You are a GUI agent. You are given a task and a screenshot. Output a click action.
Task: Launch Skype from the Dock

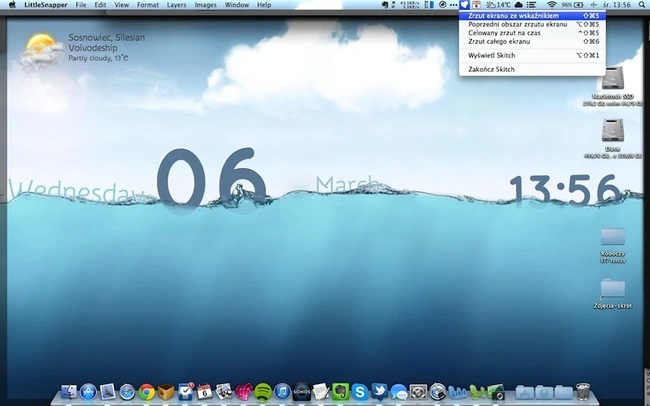[360, 392]
